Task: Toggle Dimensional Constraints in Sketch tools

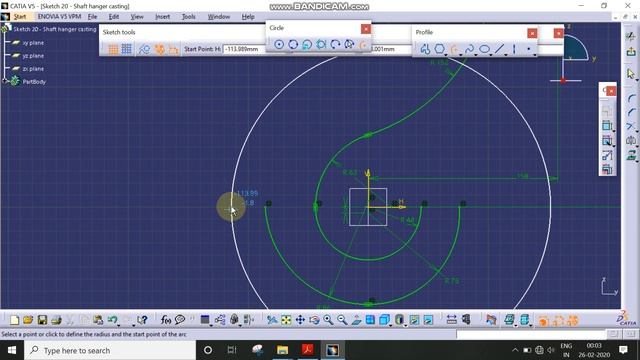Action: 173,49
